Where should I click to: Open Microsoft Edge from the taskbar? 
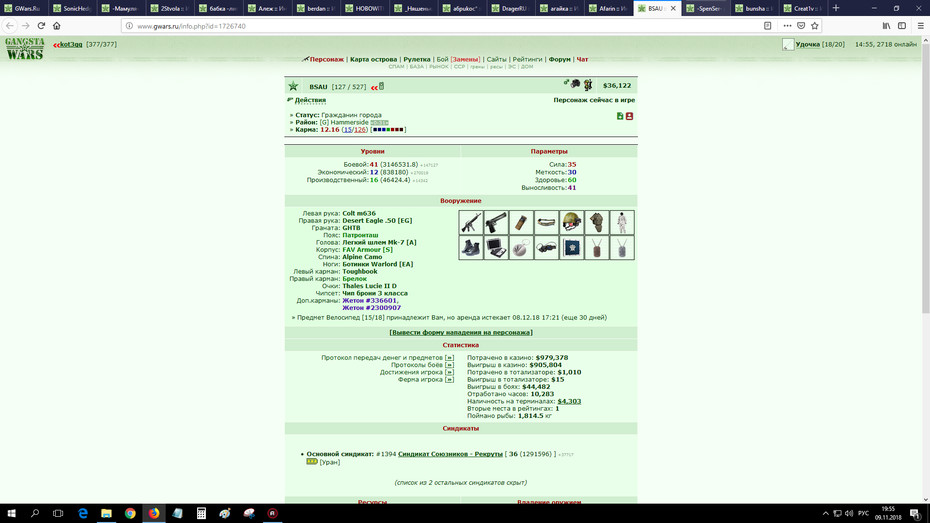83,513
